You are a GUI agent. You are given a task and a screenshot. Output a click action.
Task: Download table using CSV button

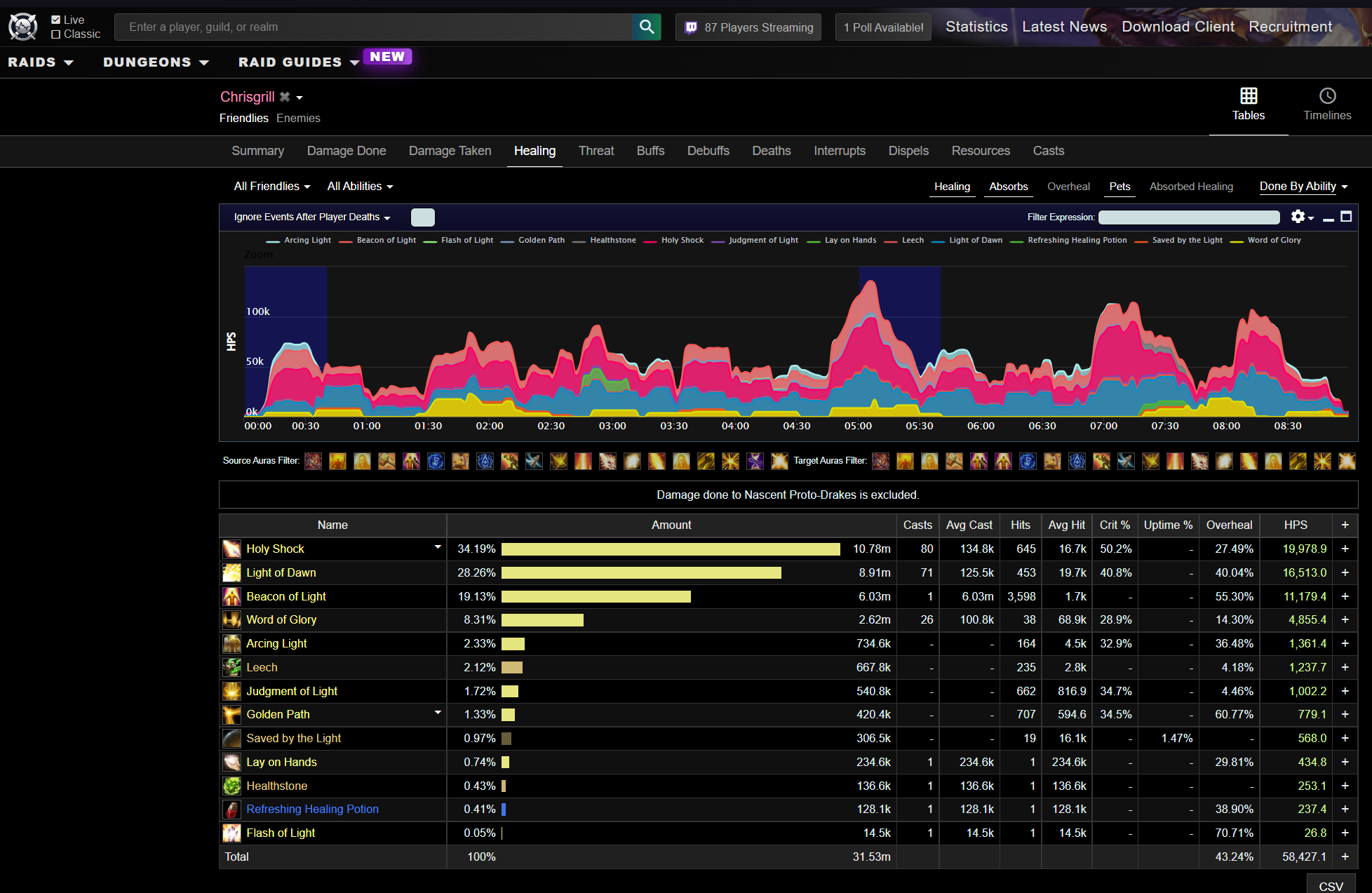pyautogui.click(x=1331, y=885)
